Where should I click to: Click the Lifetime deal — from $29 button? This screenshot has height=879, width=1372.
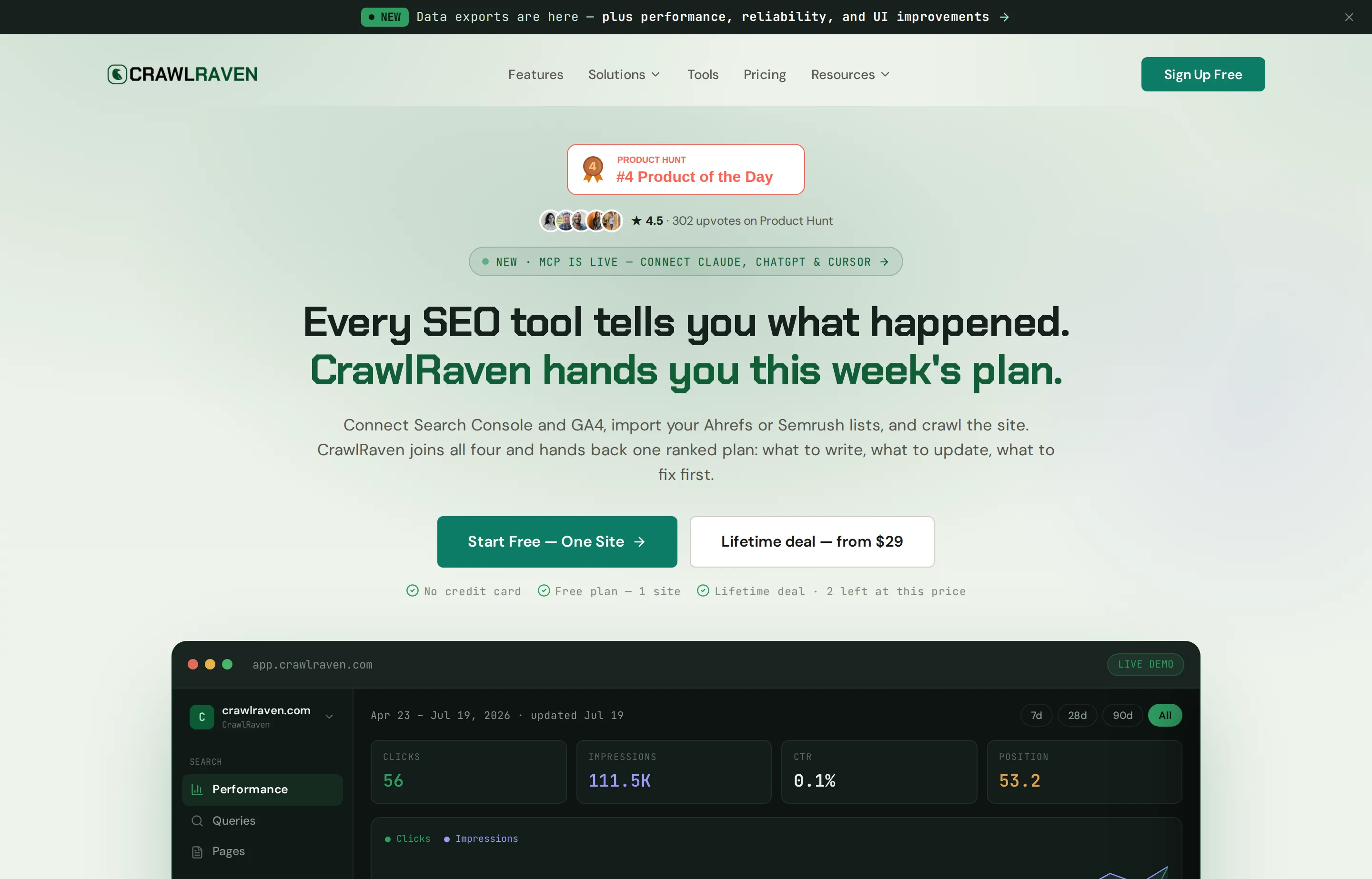(x=811, y=542)
